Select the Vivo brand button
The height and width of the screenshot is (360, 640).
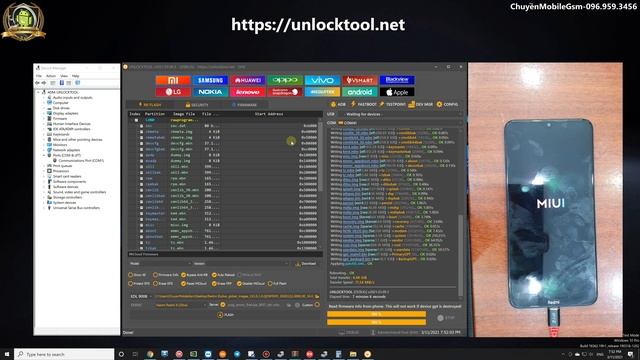coord(322,80)
